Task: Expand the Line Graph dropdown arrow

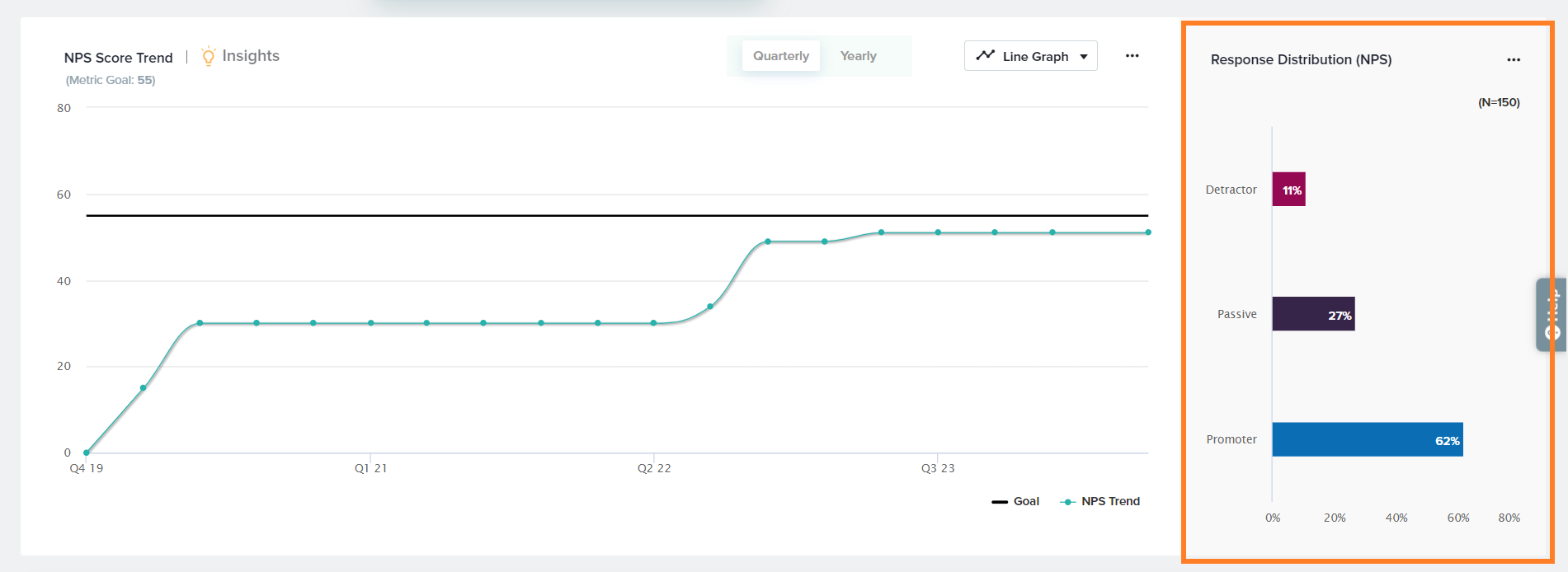Action: (x=1084, y=57)
